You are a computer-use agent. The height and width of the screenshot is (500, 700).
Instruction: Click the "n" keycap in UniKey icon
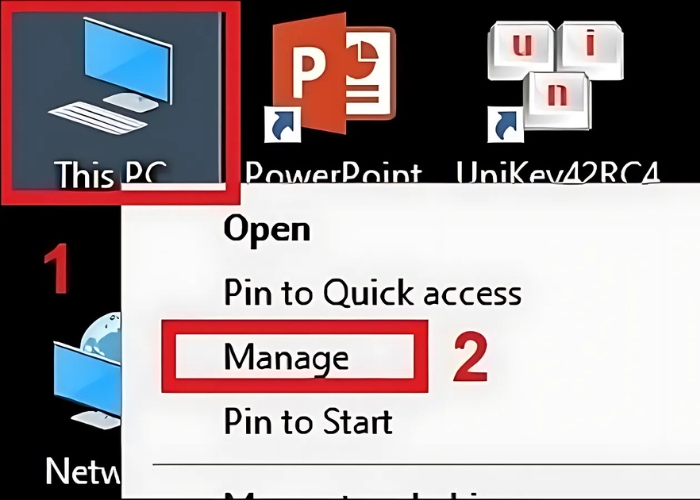click(x=557, y=100)
